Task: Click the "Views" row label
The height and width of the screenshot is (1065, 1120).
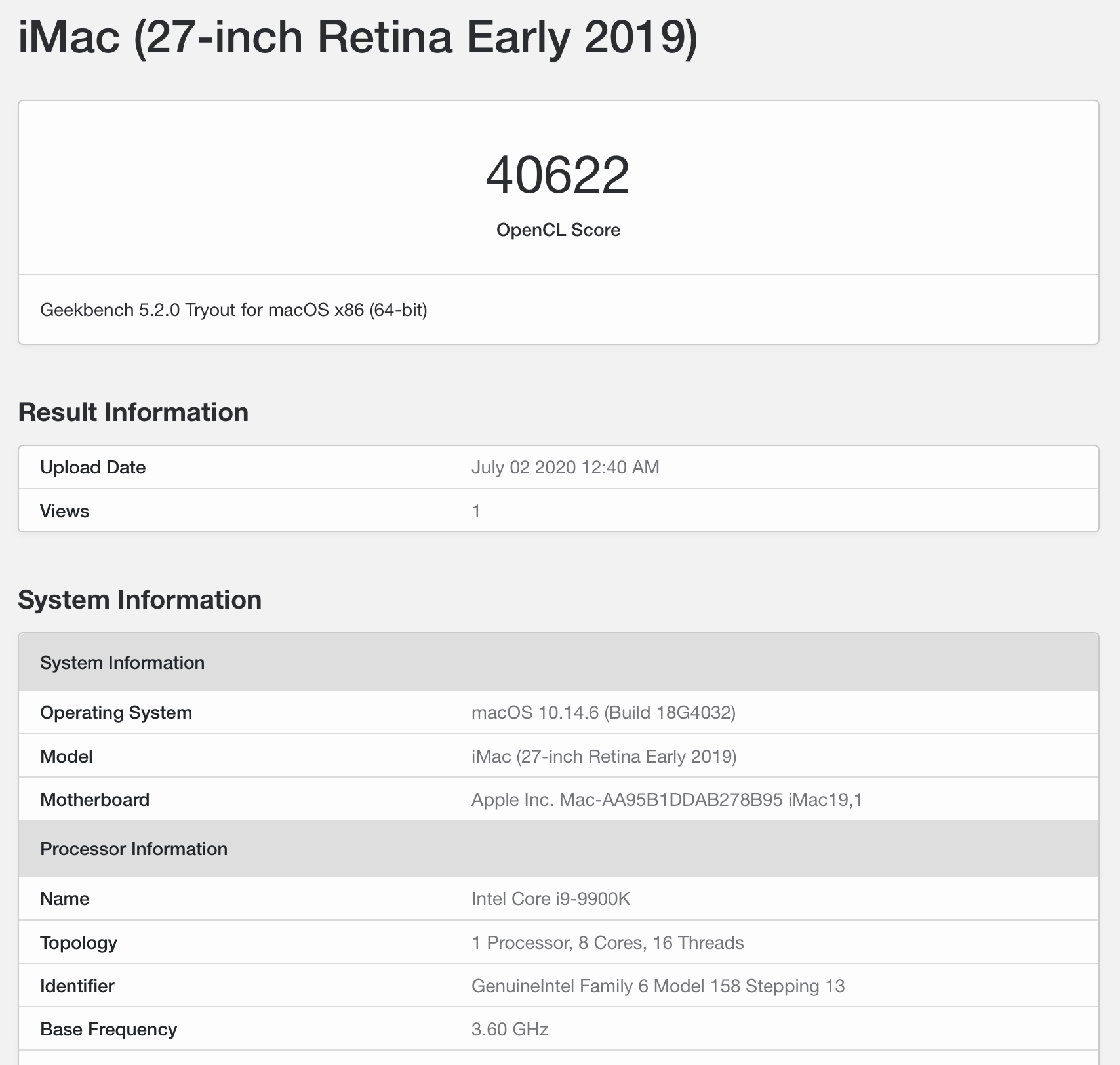Action: coord(64,512)
